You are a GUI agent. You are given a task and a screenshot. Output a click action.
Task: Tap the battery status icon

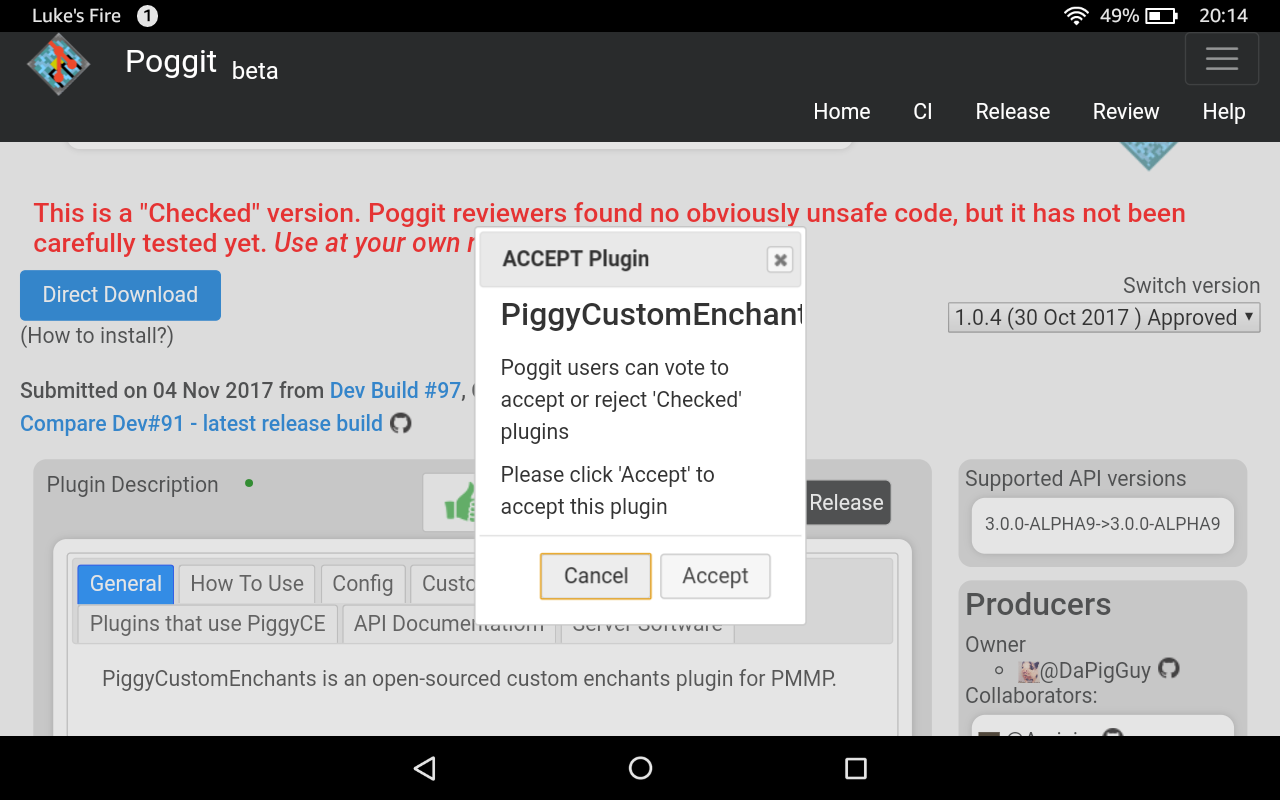pos(1161,15)
